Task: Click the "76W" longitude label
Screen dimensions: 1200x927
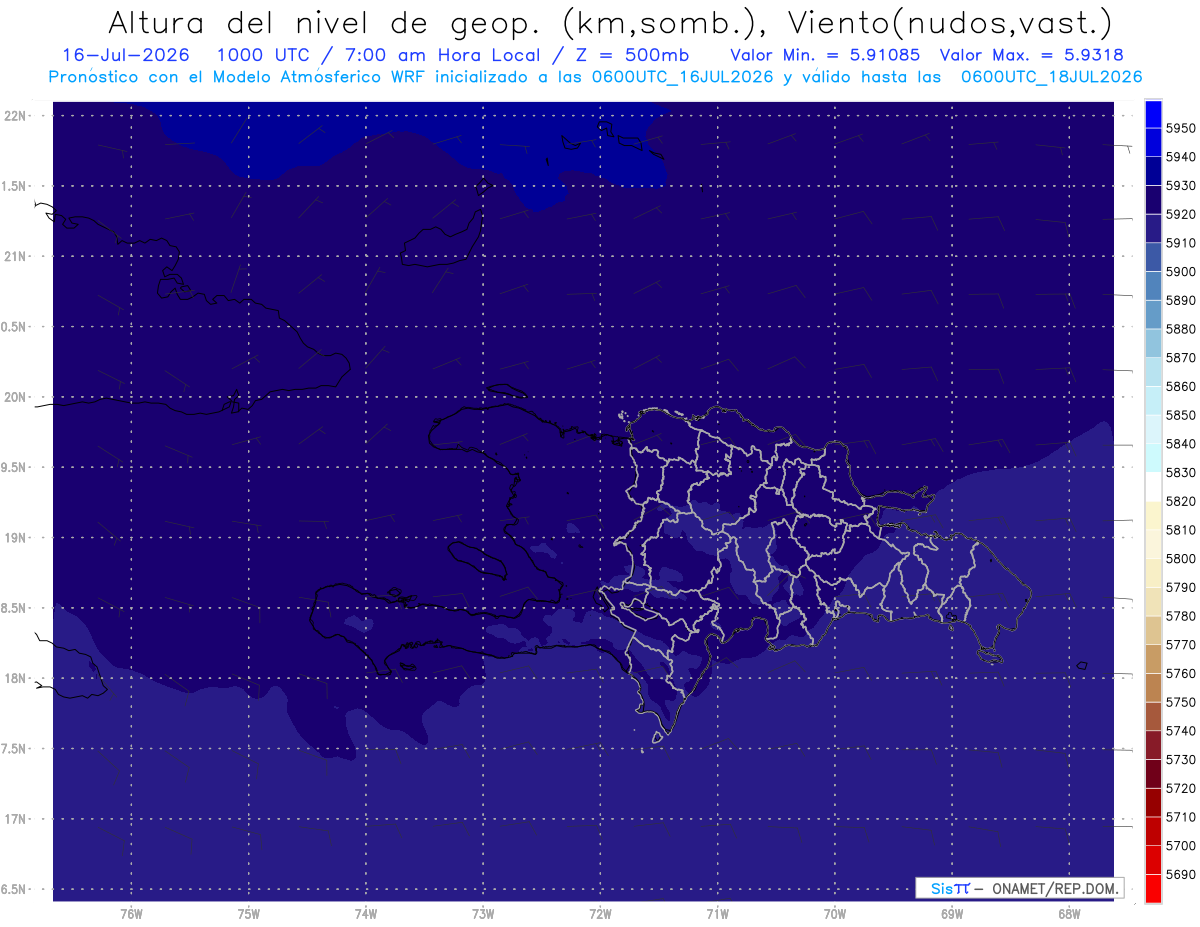Action: pyautogui.click(x=131, y=914)
